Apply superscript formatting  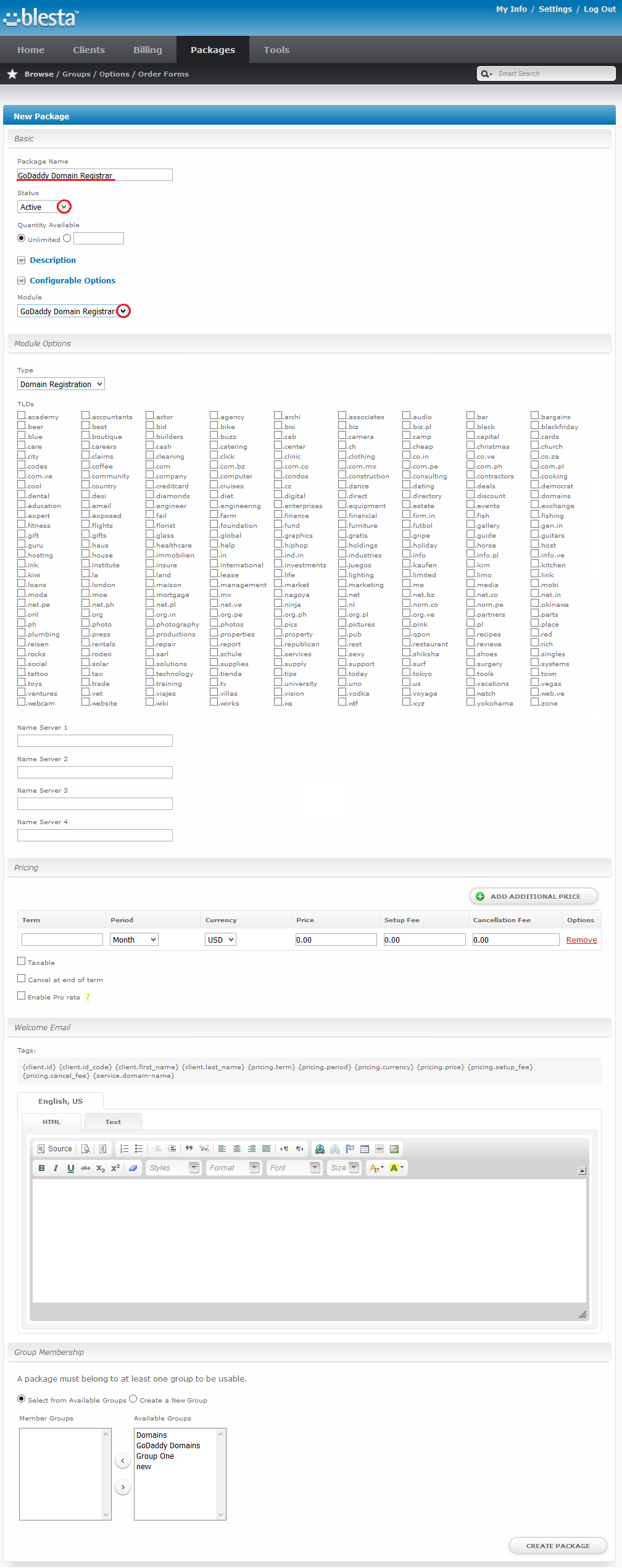coord(115,1168)
